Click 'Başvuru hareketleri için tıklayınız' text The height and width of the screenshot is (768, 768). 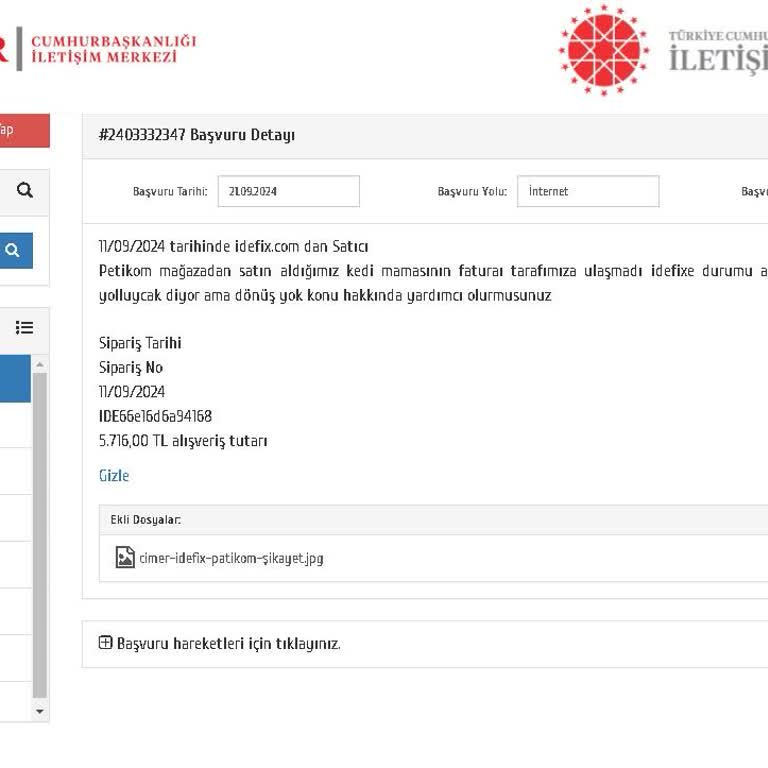229,643
